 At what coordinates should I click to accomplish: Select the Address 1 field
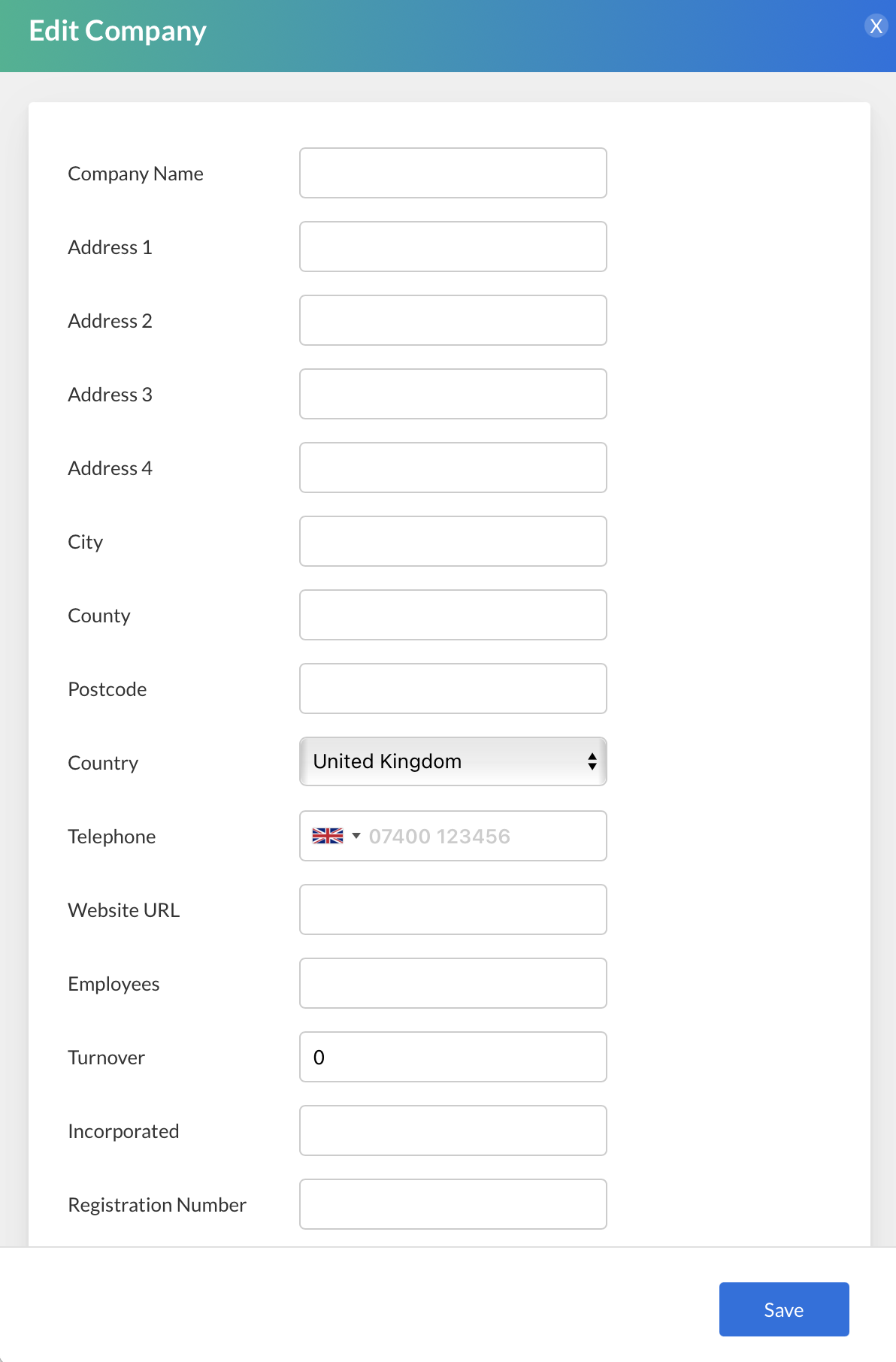coord(453,247)
